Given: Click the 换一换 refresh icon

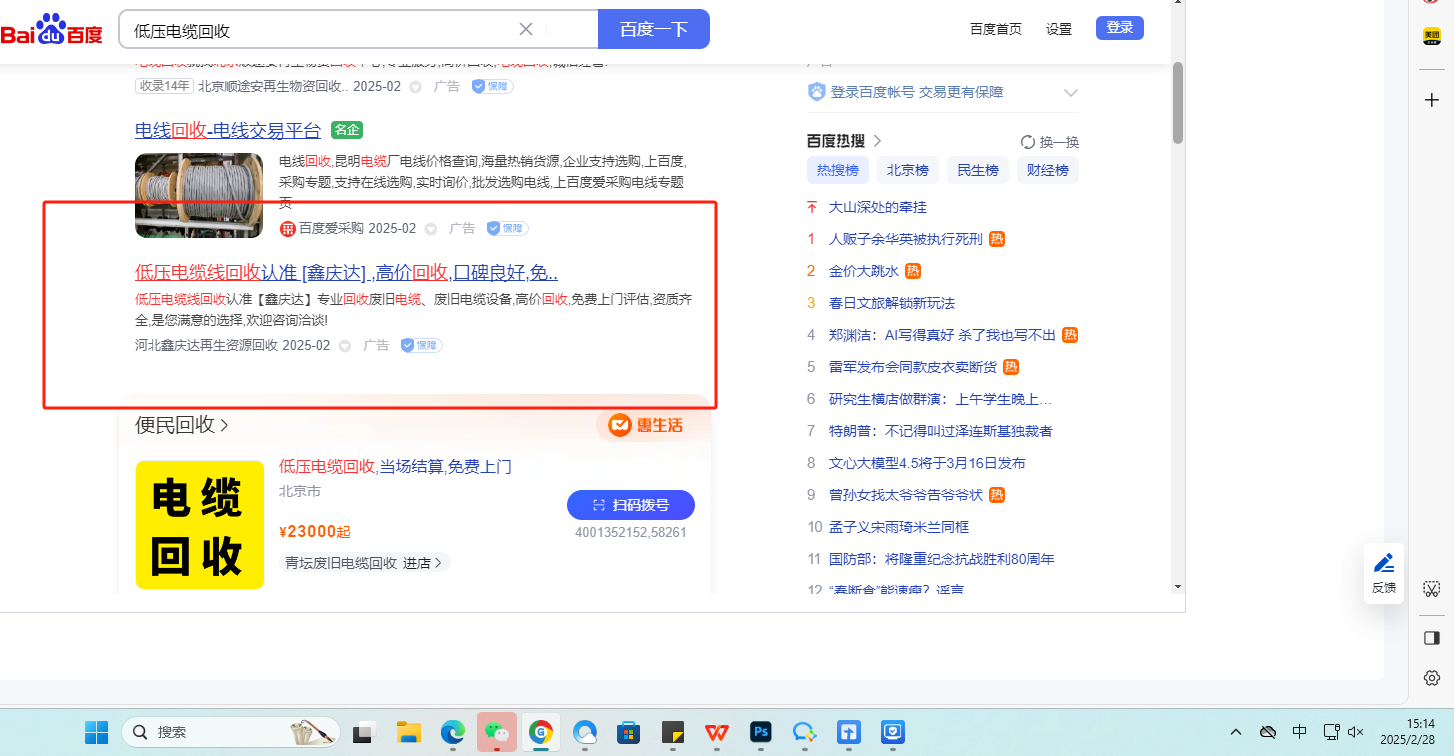Looking at the screenshot, I should click(1028, 142).
